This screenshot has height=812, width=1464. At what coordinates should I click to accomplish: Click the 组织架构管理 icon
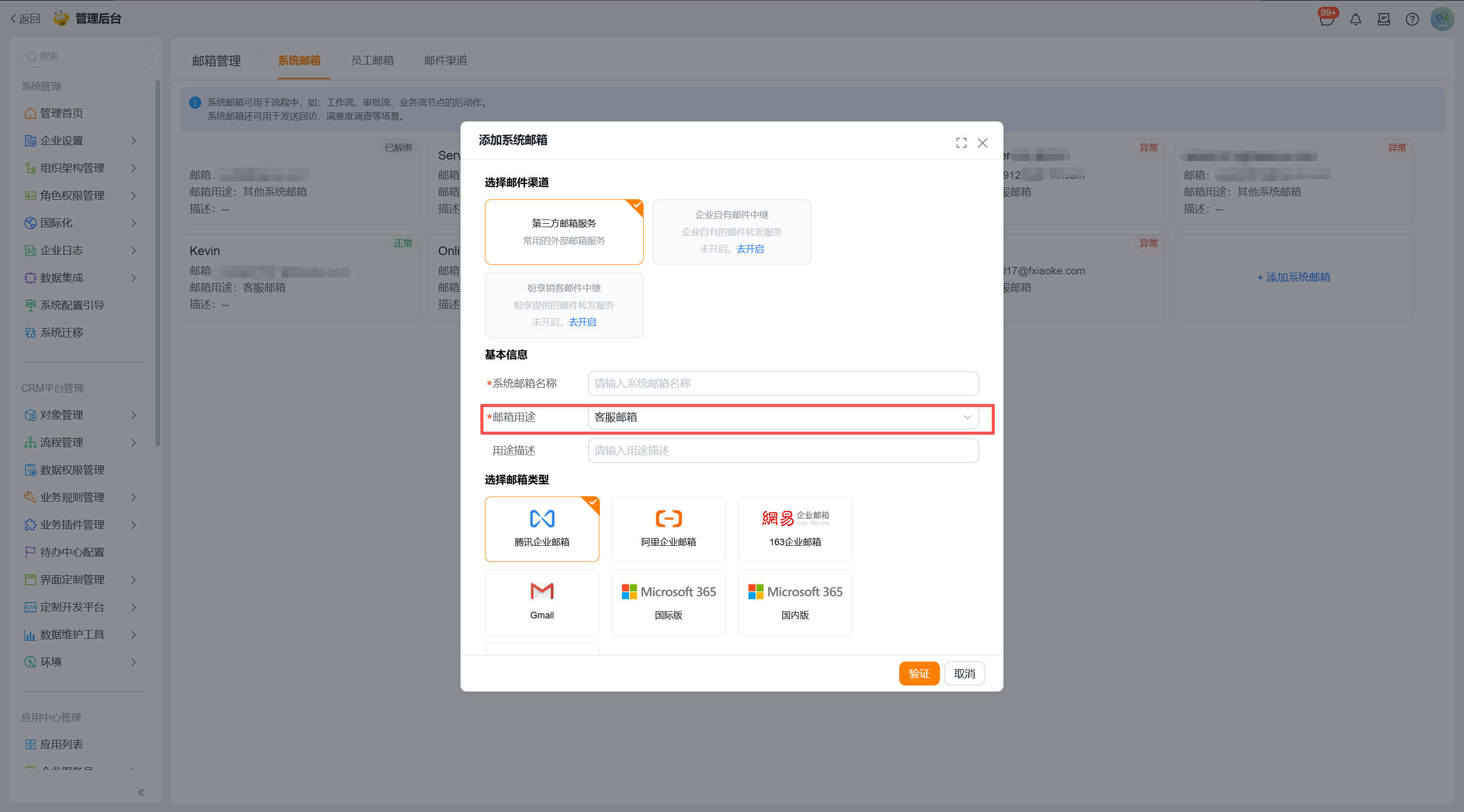(x=30, y=168)
